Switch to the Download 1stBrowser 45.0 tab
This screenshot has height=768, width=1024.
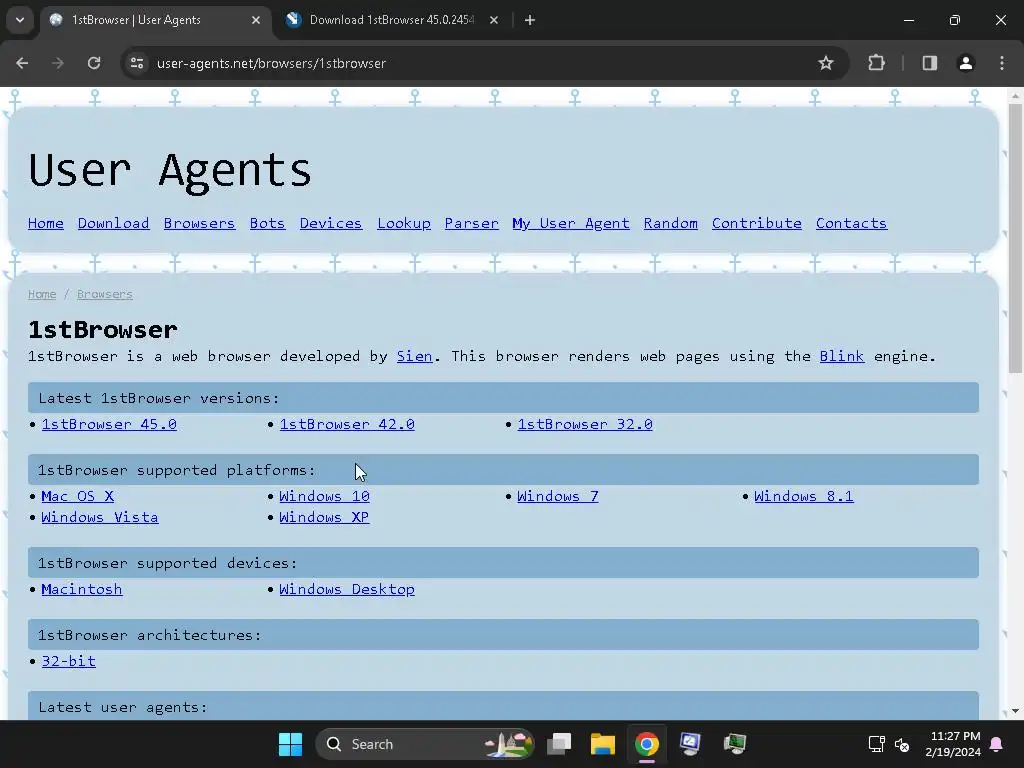391,20
